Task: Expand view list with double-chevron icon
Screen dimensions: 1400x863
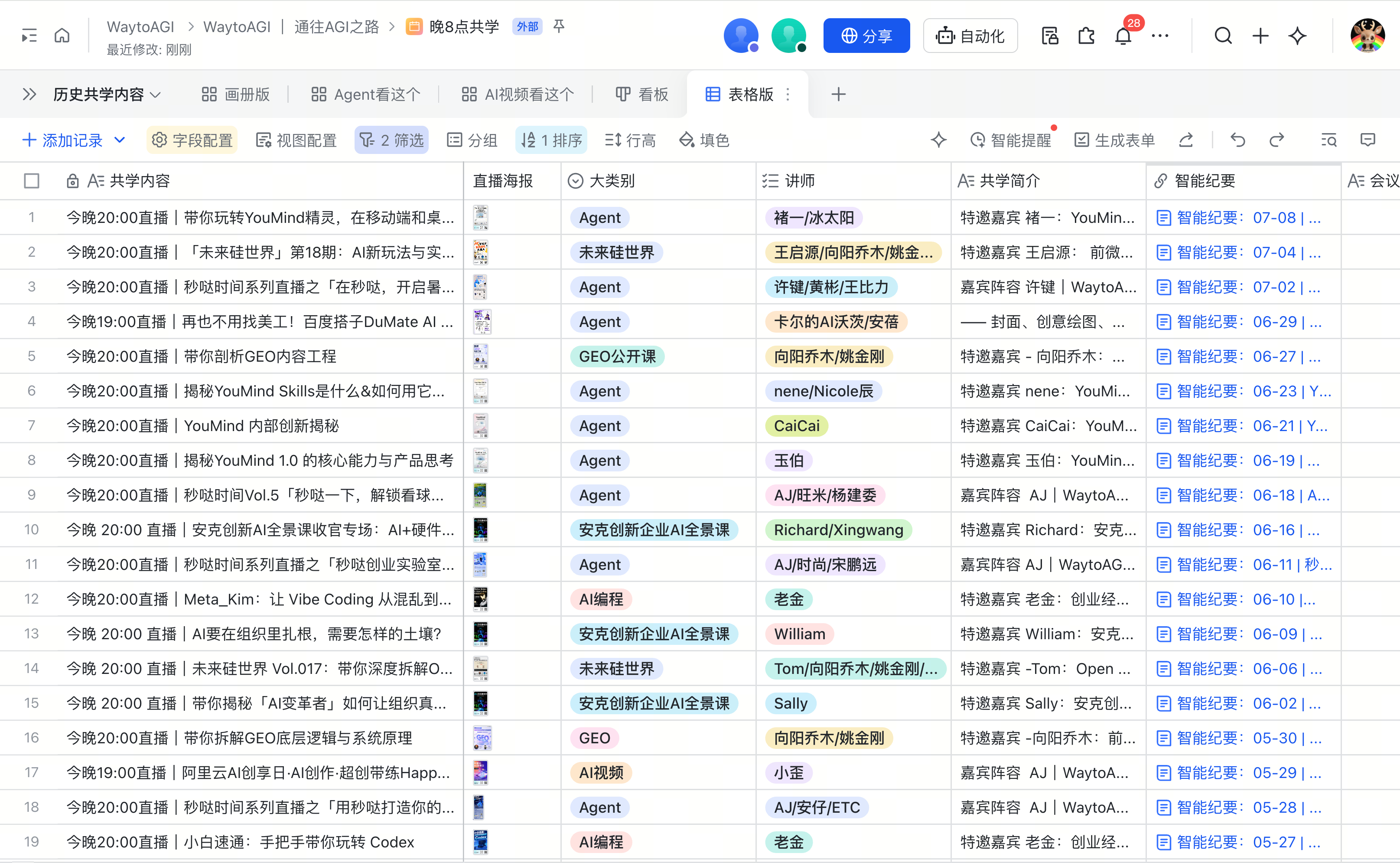Action: coord(29,94)
